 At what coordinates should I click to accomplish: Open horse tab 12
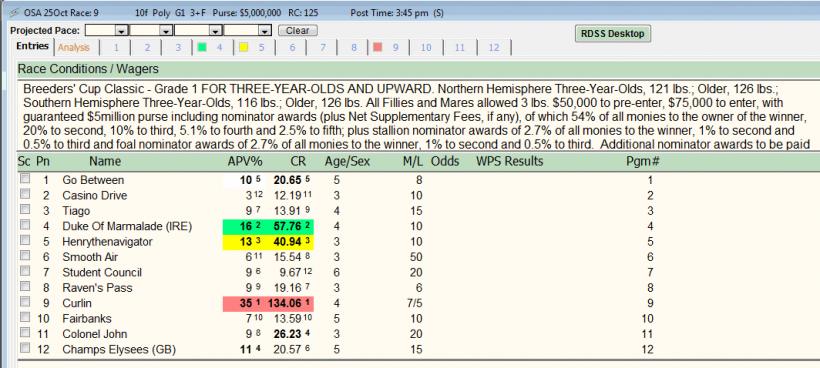(x=494, y=48)
